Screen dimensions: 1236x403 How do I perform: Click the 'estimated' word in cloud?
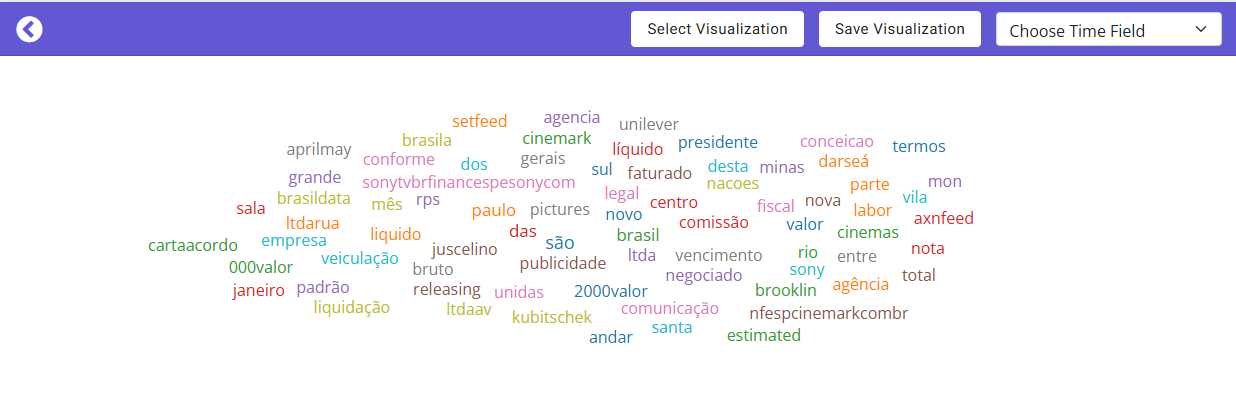tap(764, 335)
